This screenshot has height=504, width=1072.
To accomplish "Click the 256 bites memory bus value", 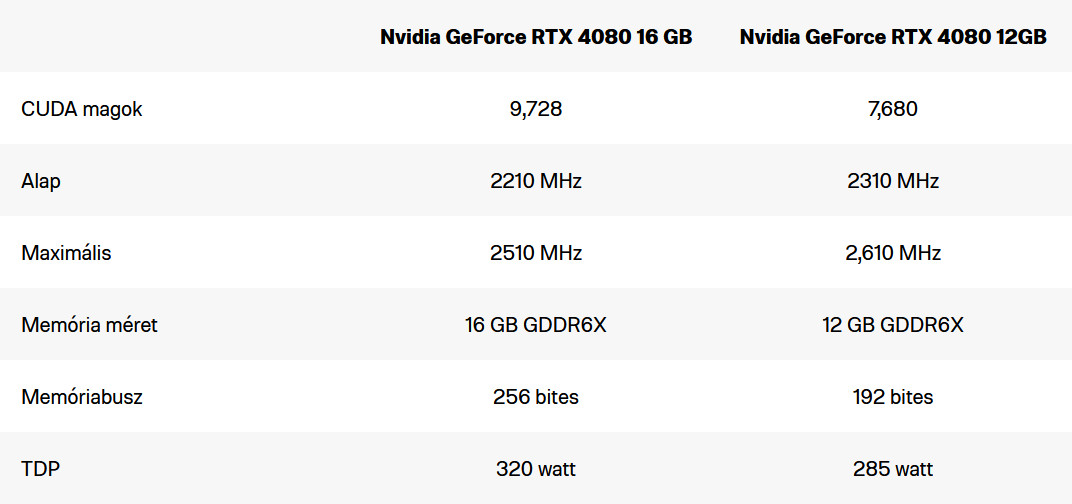I will click(x=536, y=397).
